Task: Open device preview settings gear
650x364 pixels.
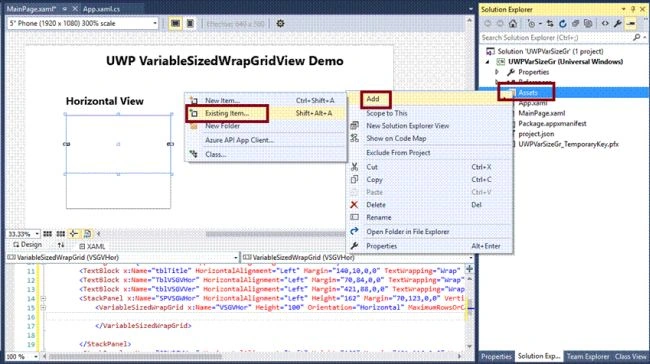Action: coord(281,24)
